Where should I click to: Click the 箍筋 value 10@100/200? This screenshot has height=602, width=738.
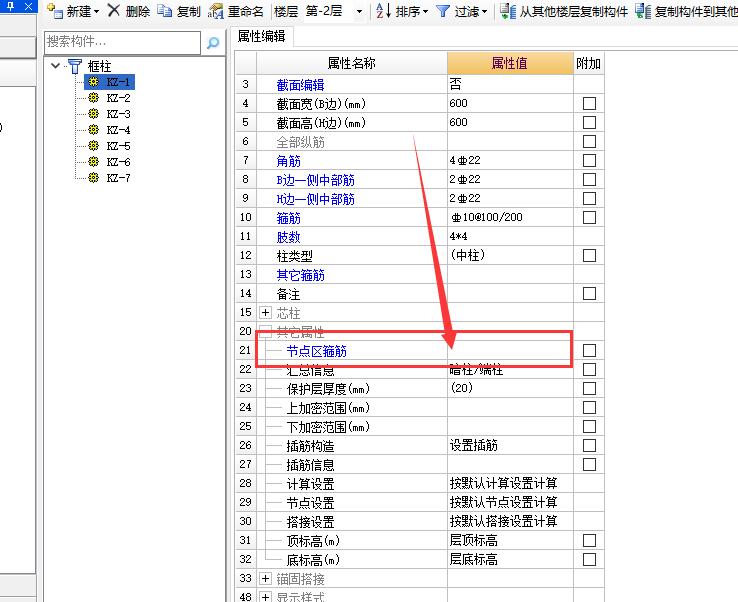pos(487,217)
